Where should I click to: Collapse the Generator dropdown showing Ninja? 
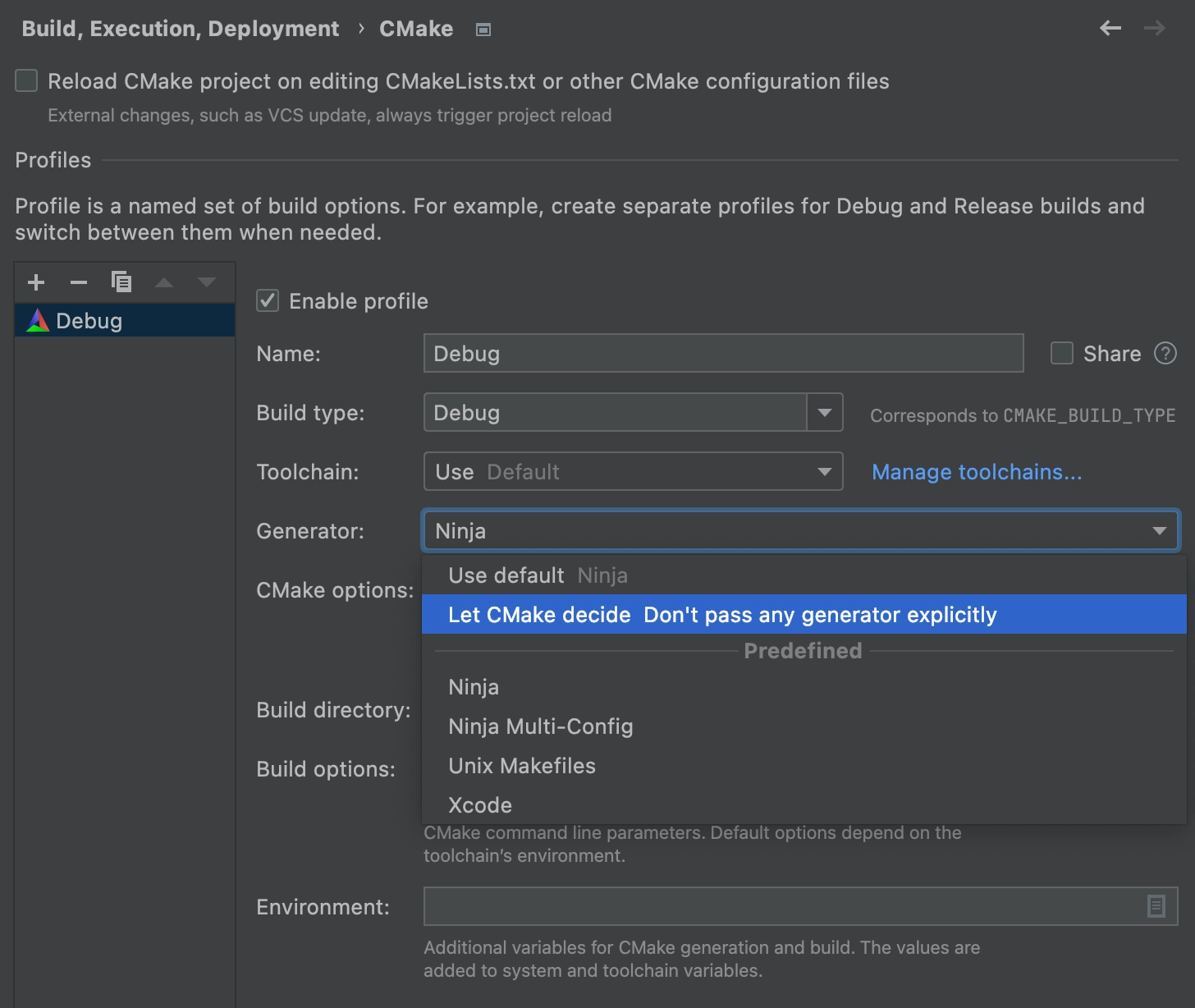(x=801, y=530)
